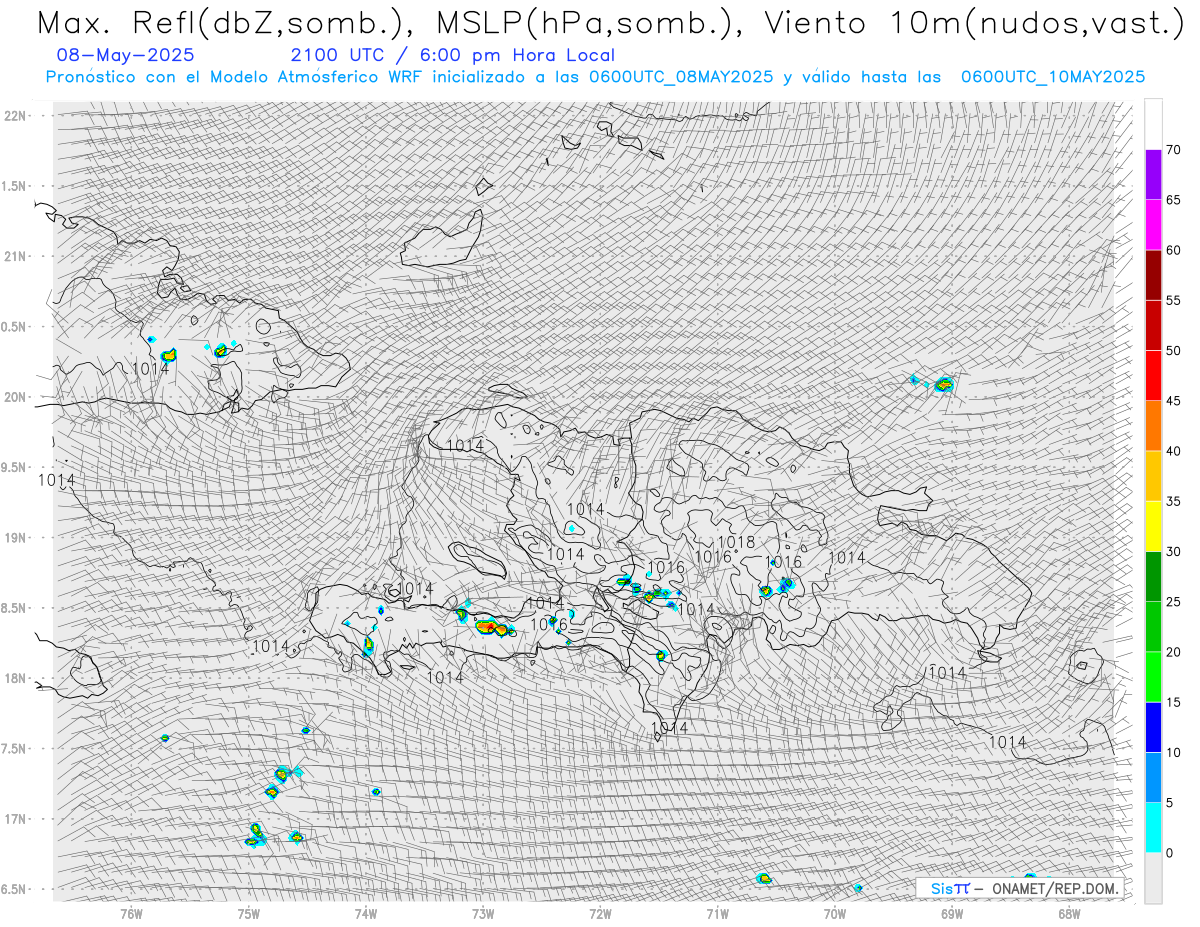Click the colorbar tick label '70'
Image resolution: width=1200 pixels, height=927 pixels.
pos(1173,150)
